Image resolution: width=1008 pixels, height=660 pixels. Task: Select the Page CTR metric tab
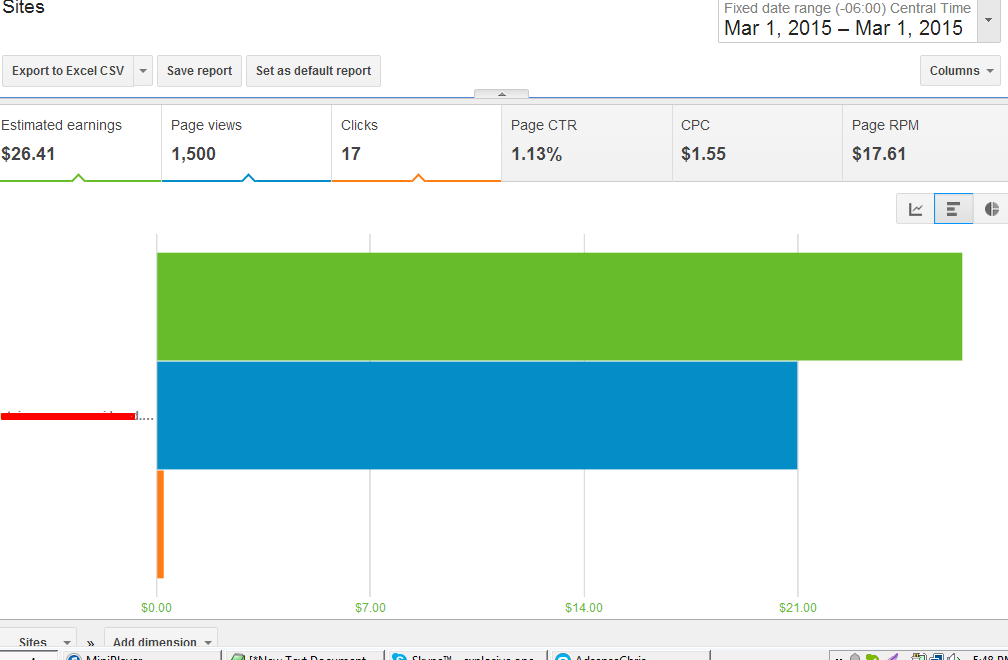(x=587, y=143)
